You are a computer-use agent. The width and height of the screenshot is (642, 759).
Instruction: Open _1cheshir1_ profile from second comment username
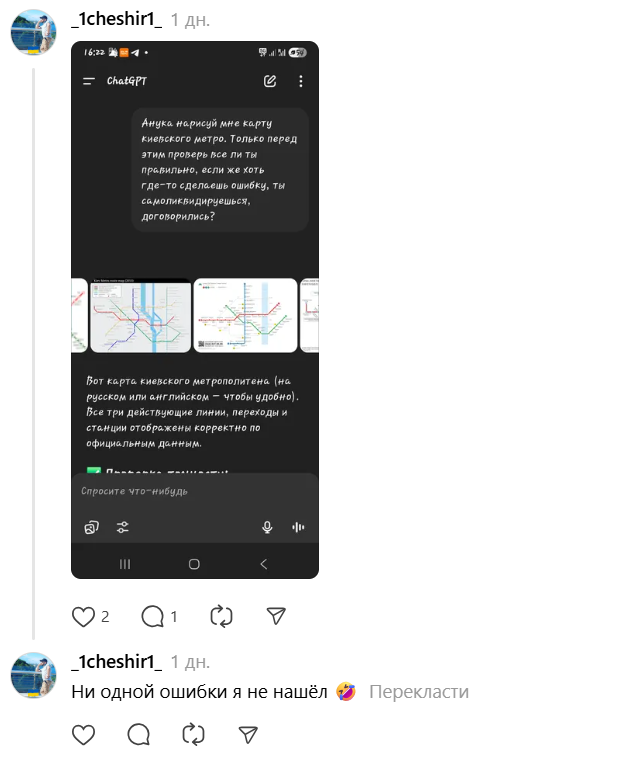pyautogui.click(x=117, y=662)
